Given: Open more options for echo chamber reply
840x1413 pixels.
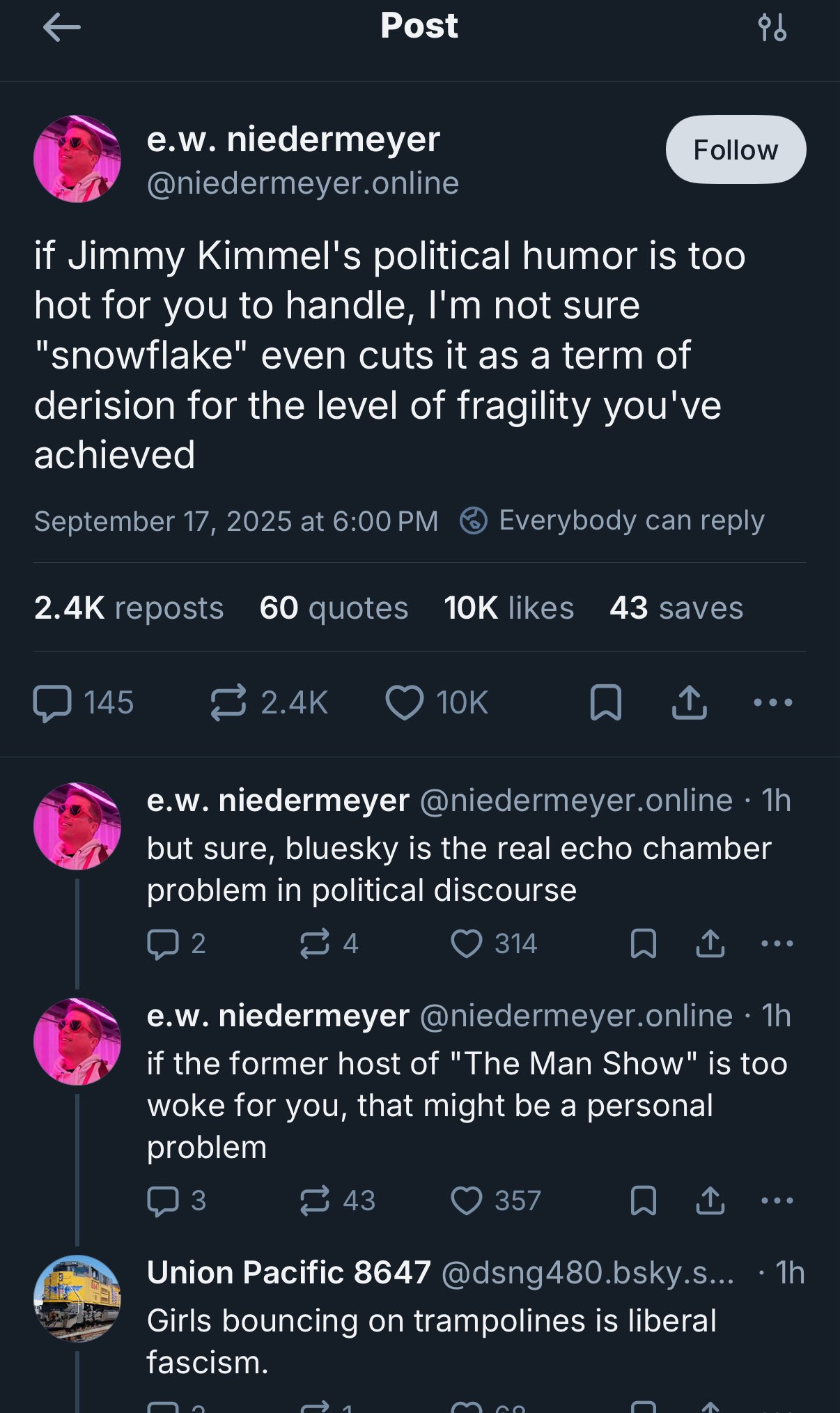Looking at the screenshot, I should (x=777, y=944).
